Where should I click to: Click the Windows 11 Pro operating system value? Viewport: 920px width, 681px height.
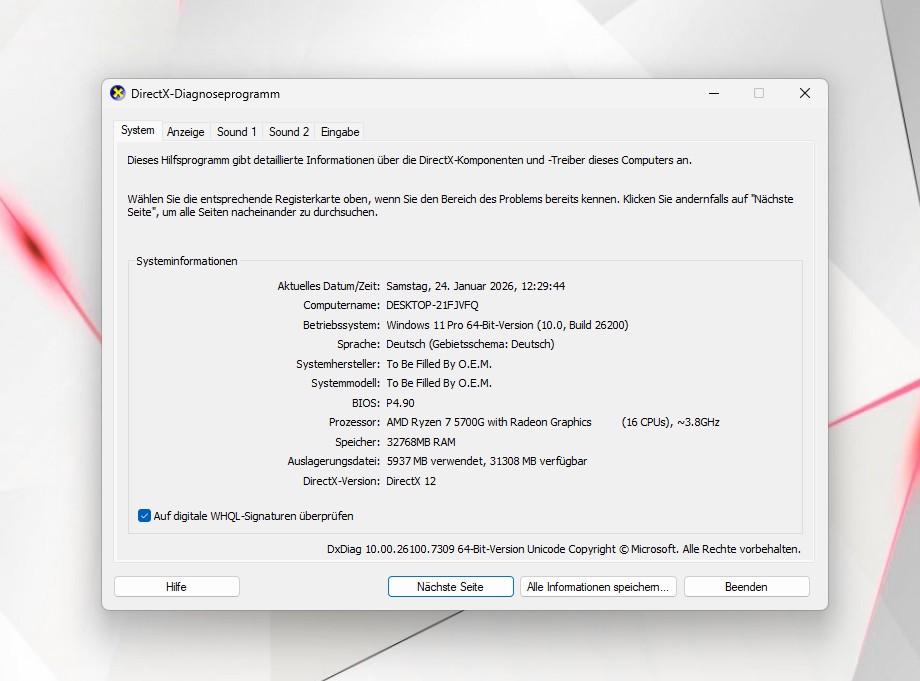coord(507,325)
